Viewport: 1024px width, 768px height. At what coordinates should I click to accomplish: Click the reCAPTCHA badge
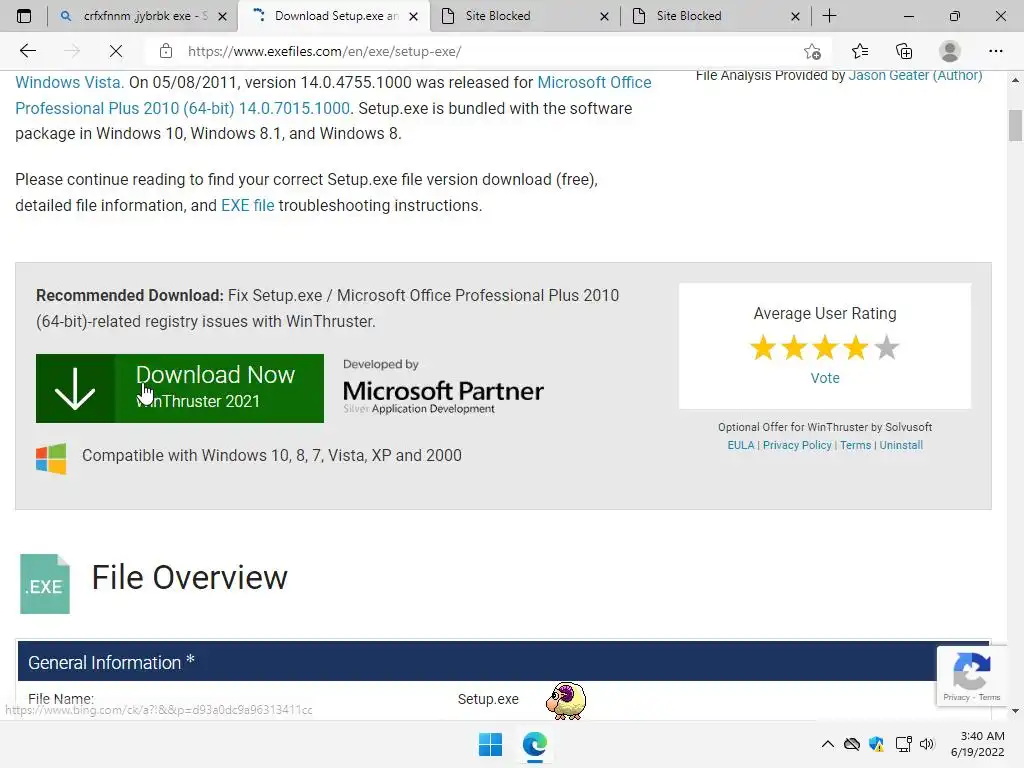(971, 675)
